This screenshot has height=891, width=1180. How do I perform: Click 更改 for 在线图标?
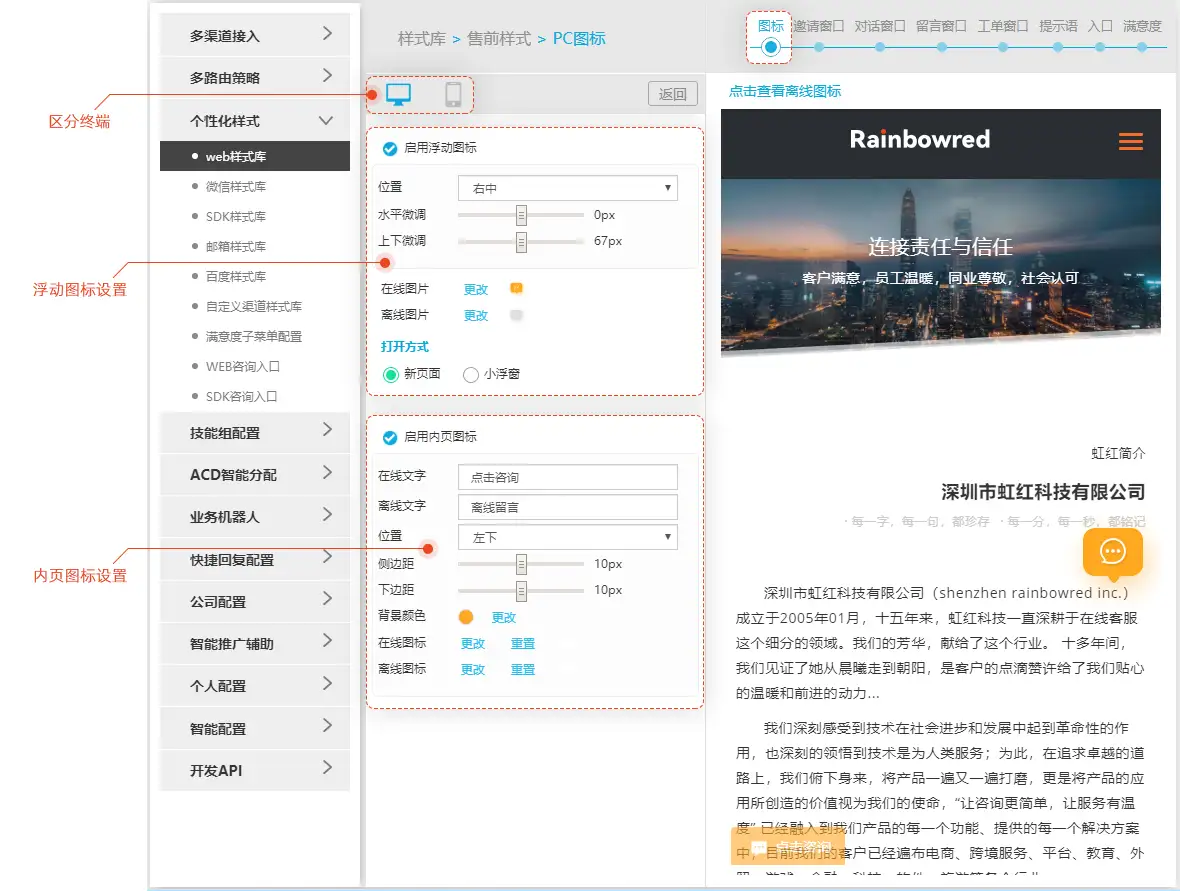point(473,643)
